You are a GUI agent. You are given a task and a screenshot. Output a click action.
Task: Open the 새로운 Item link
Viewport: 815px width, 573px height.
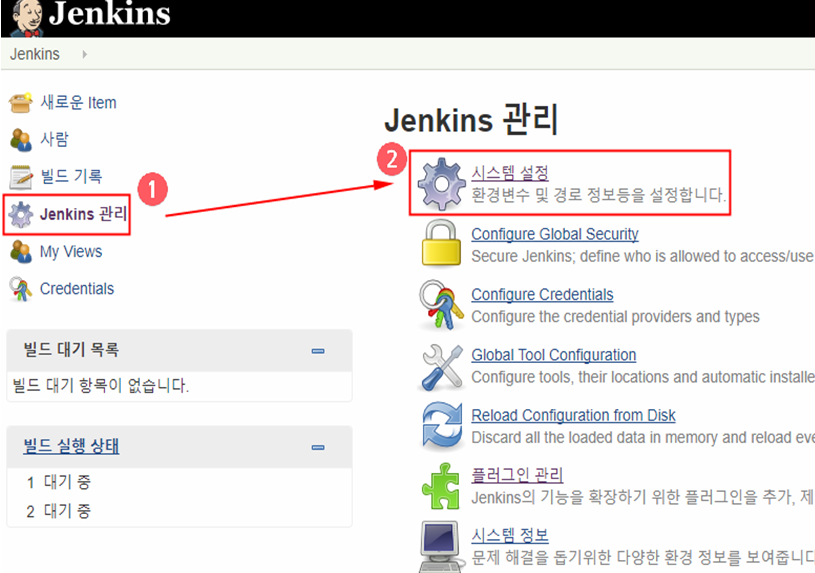78,102
